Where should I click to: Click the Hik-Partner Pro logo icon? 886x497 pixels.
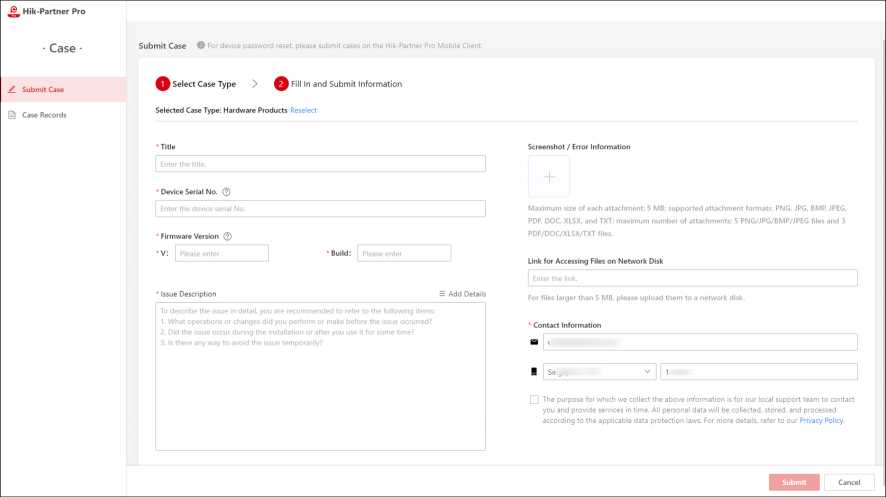point(14,10)
